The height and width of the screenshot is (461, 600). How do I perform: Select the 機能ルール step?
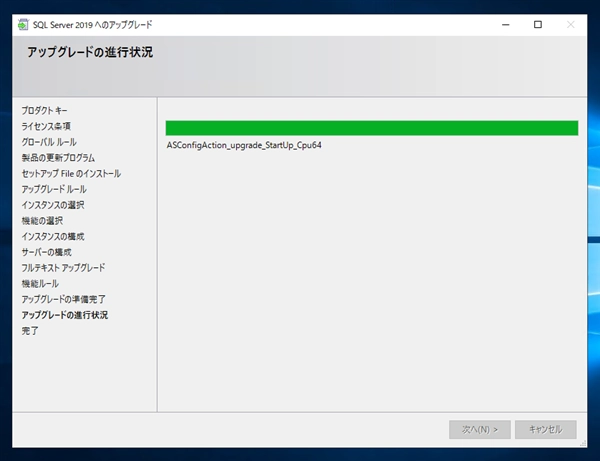(40, 283)
